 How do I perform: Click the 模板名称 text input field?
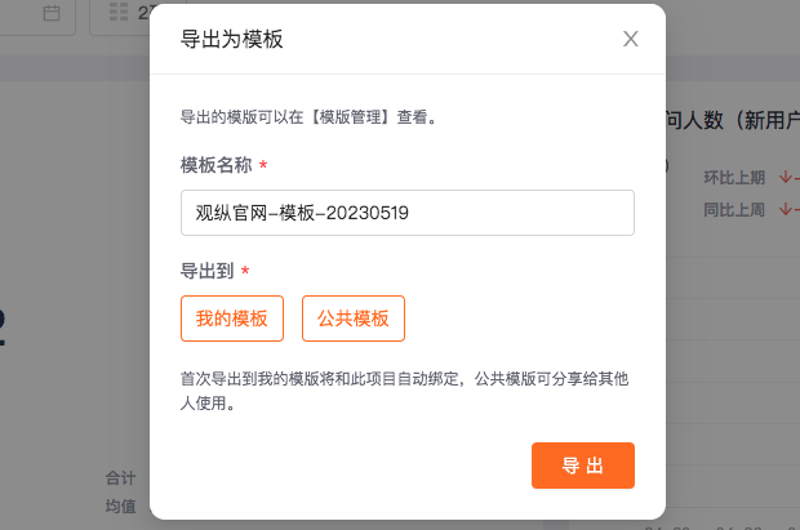408,213
